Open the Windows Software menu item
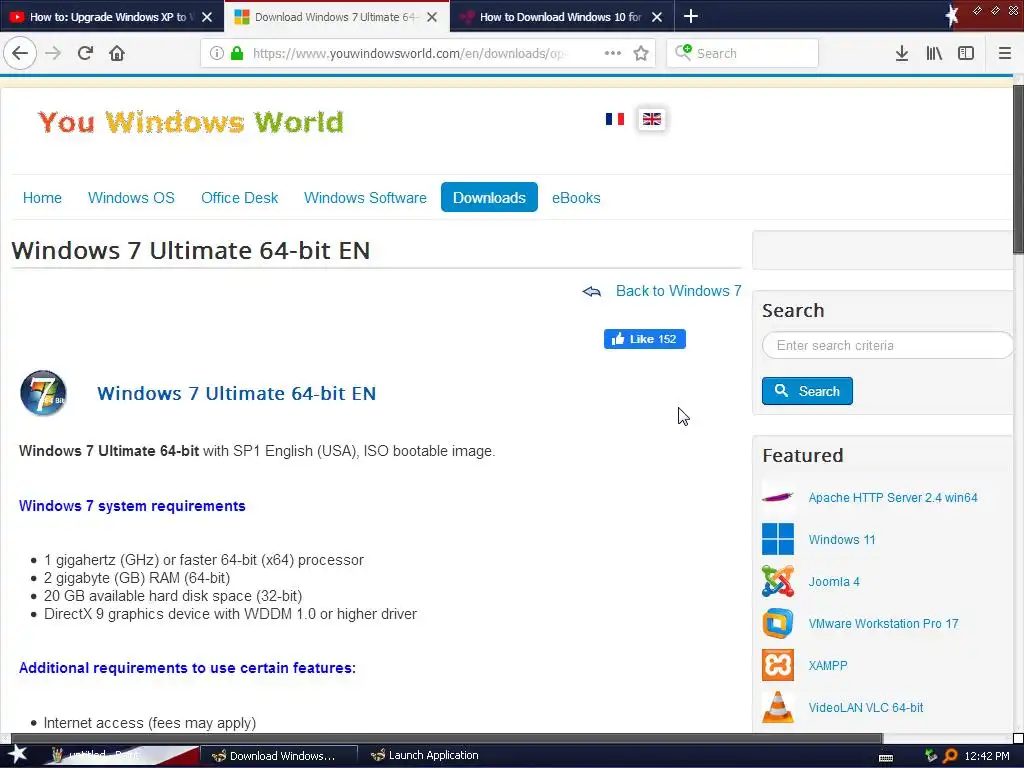 [x=365, y=198]
